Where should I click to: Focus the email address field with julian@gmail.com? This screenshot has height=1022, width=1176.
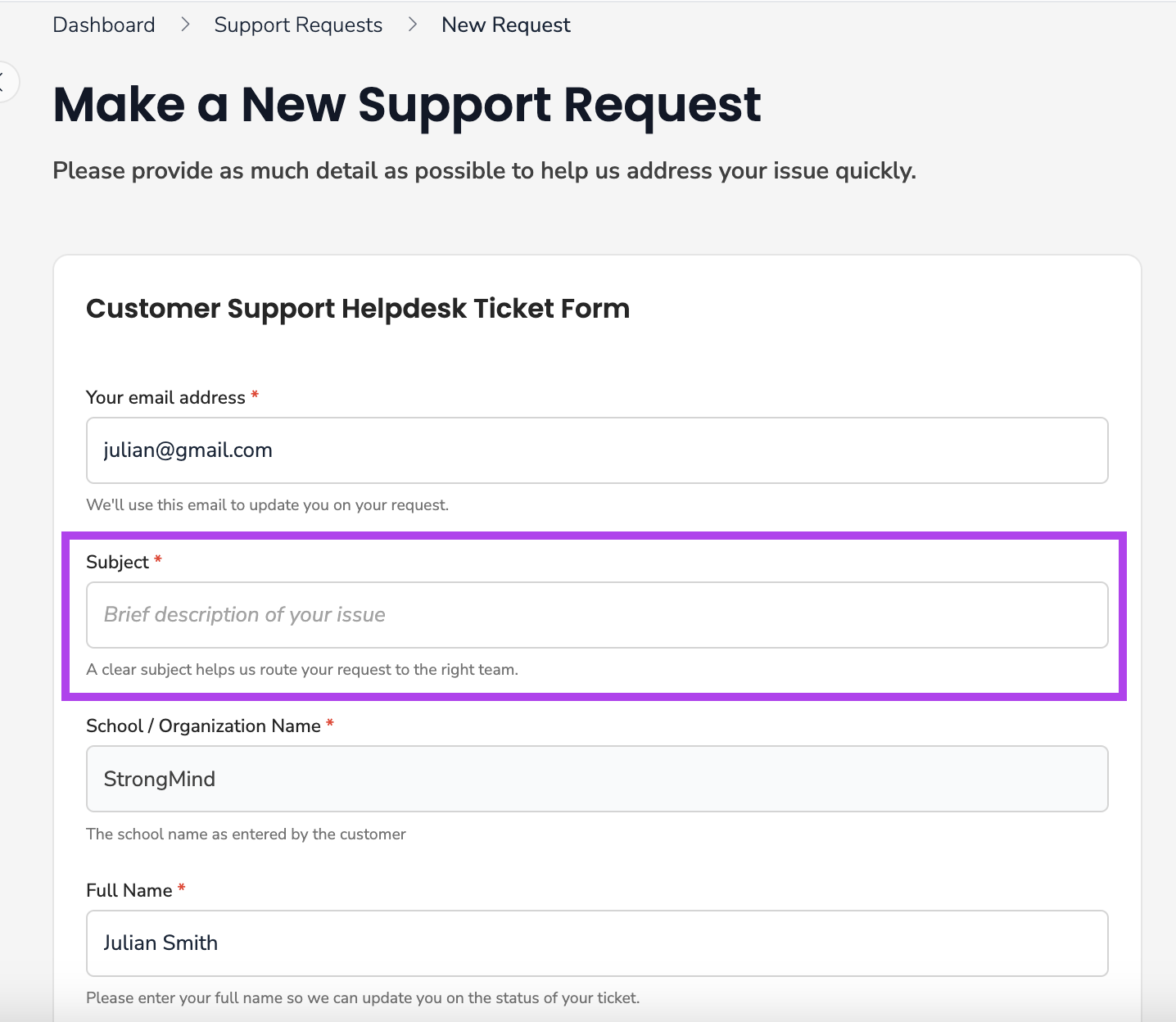(596, 450)
